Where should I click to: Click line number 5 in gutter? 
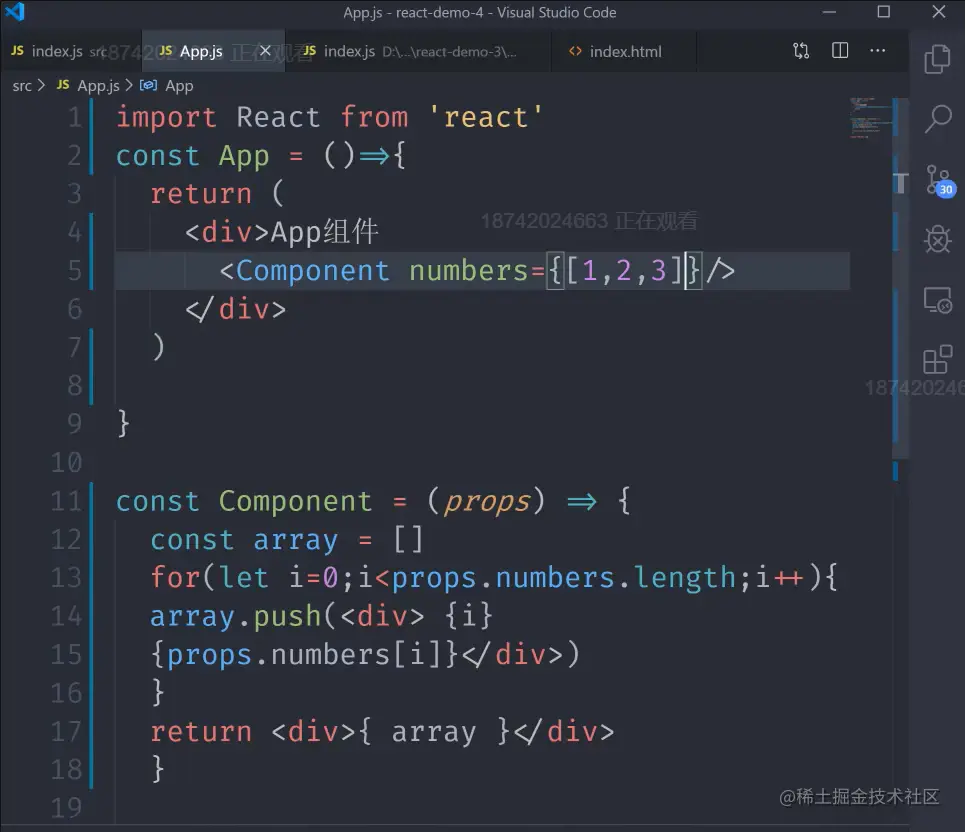(x=74, y=271)
